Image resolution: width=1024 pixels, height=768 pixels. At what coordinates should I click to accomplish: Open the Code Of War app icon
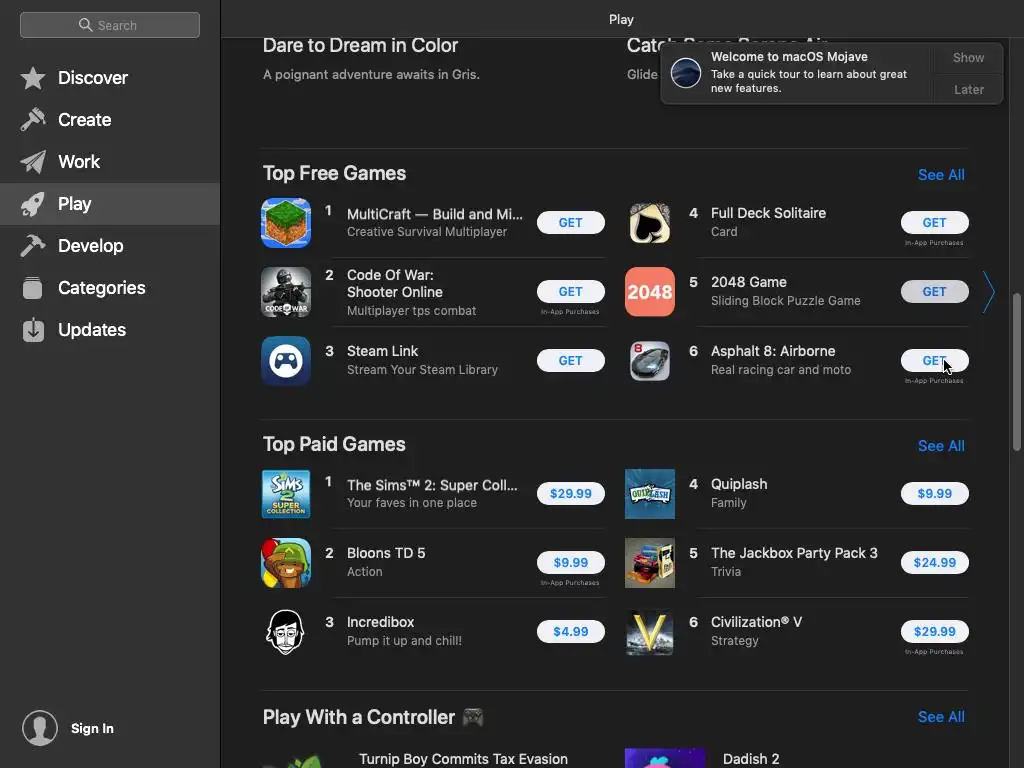point(286,292)
